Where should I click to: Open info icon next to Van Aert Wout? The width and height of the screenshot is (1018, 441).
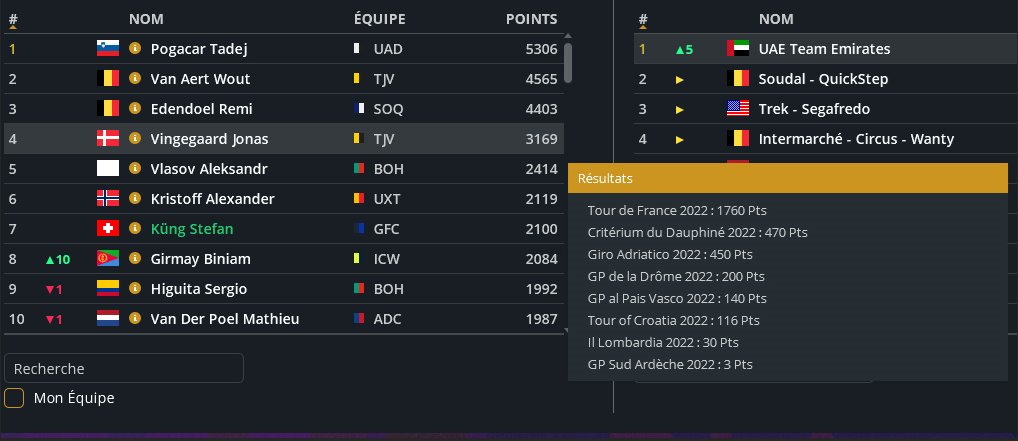pyautogui.click(x=135, y=79)
